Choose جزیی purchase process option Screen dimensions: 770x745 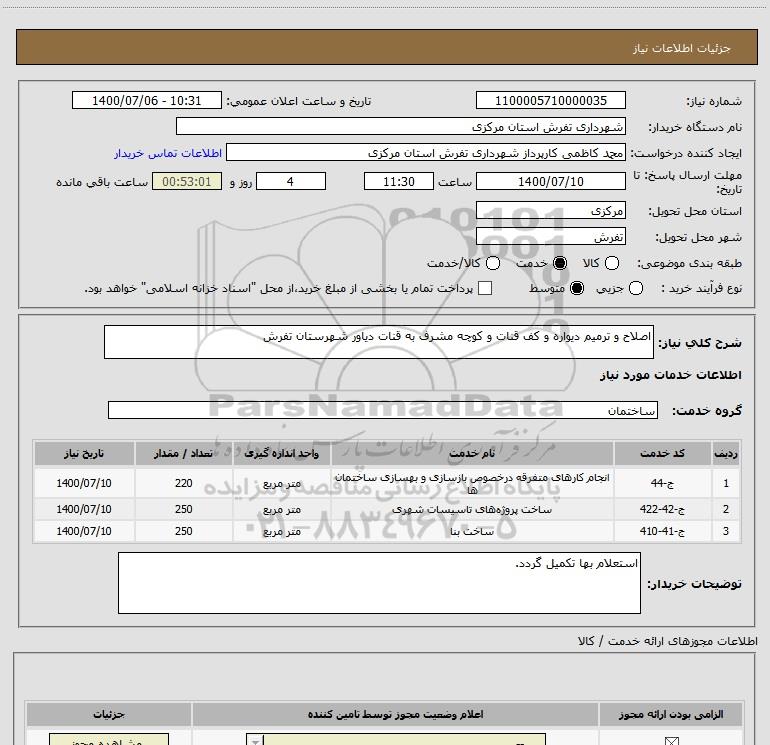[x=635, y=288]
